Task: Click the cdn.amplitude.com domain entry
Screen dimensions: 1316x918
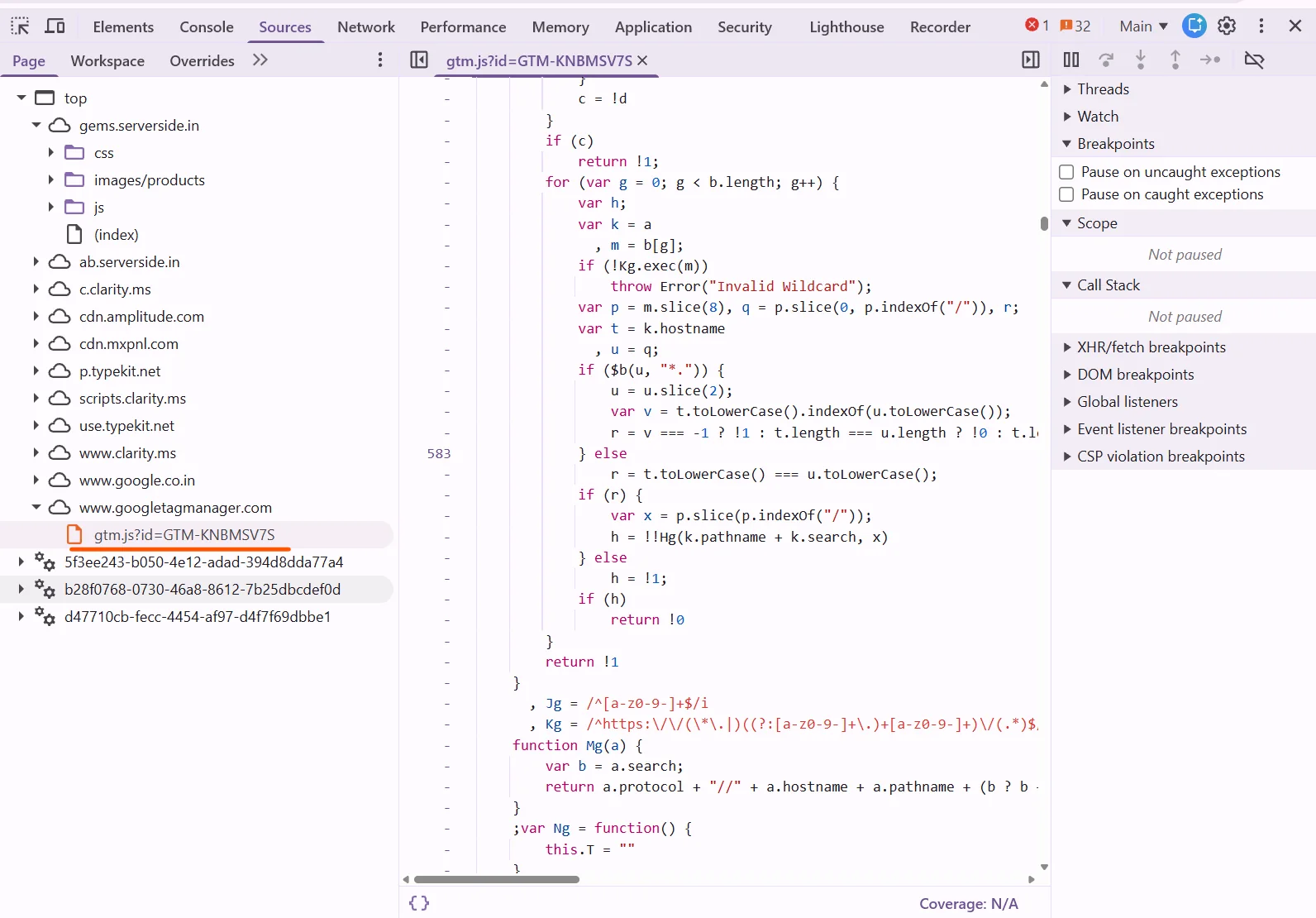Action: (141, 317)
